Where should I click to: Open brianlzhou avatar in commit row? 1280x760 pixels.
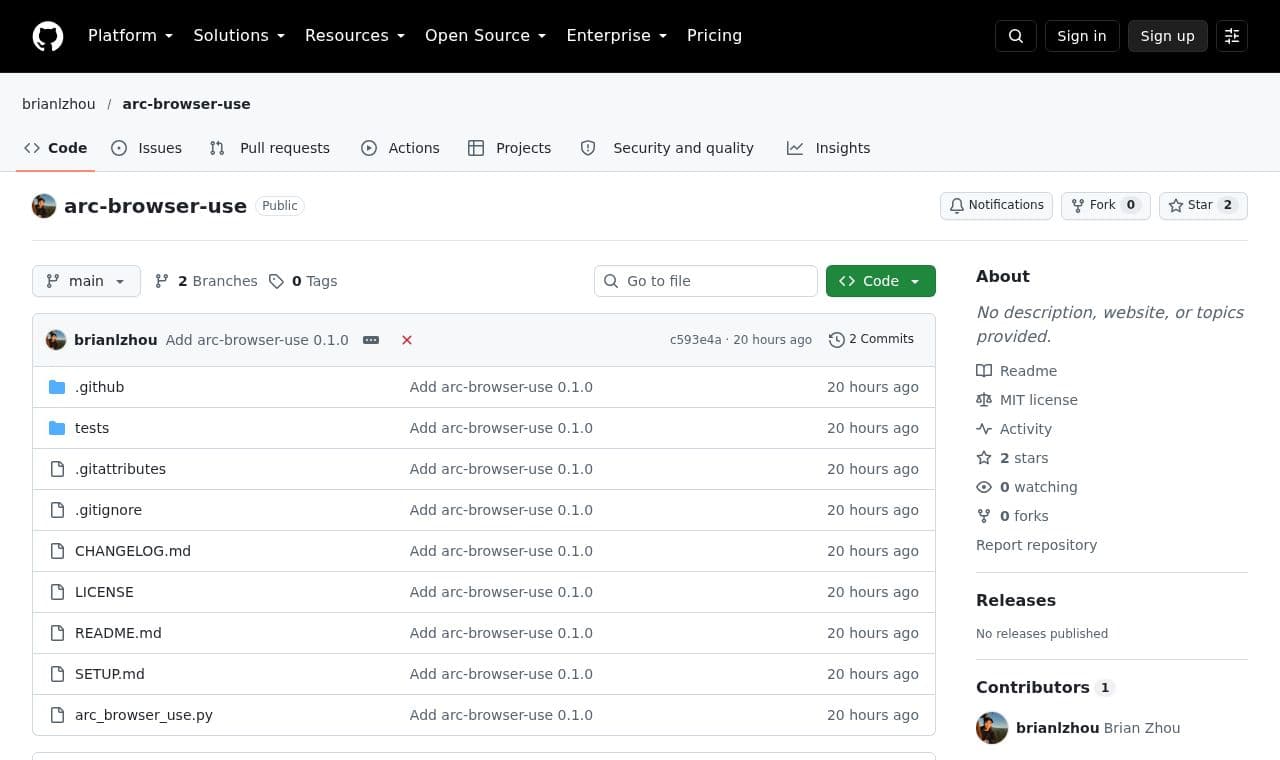tap(56, 340)
